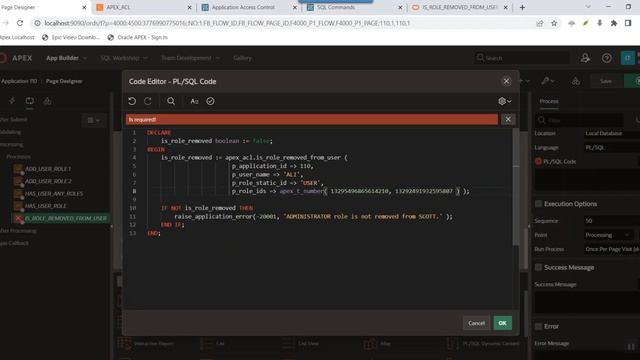
Task: Select ADD_USER_ROLE1 process in tree
Action: click(48, 169)
